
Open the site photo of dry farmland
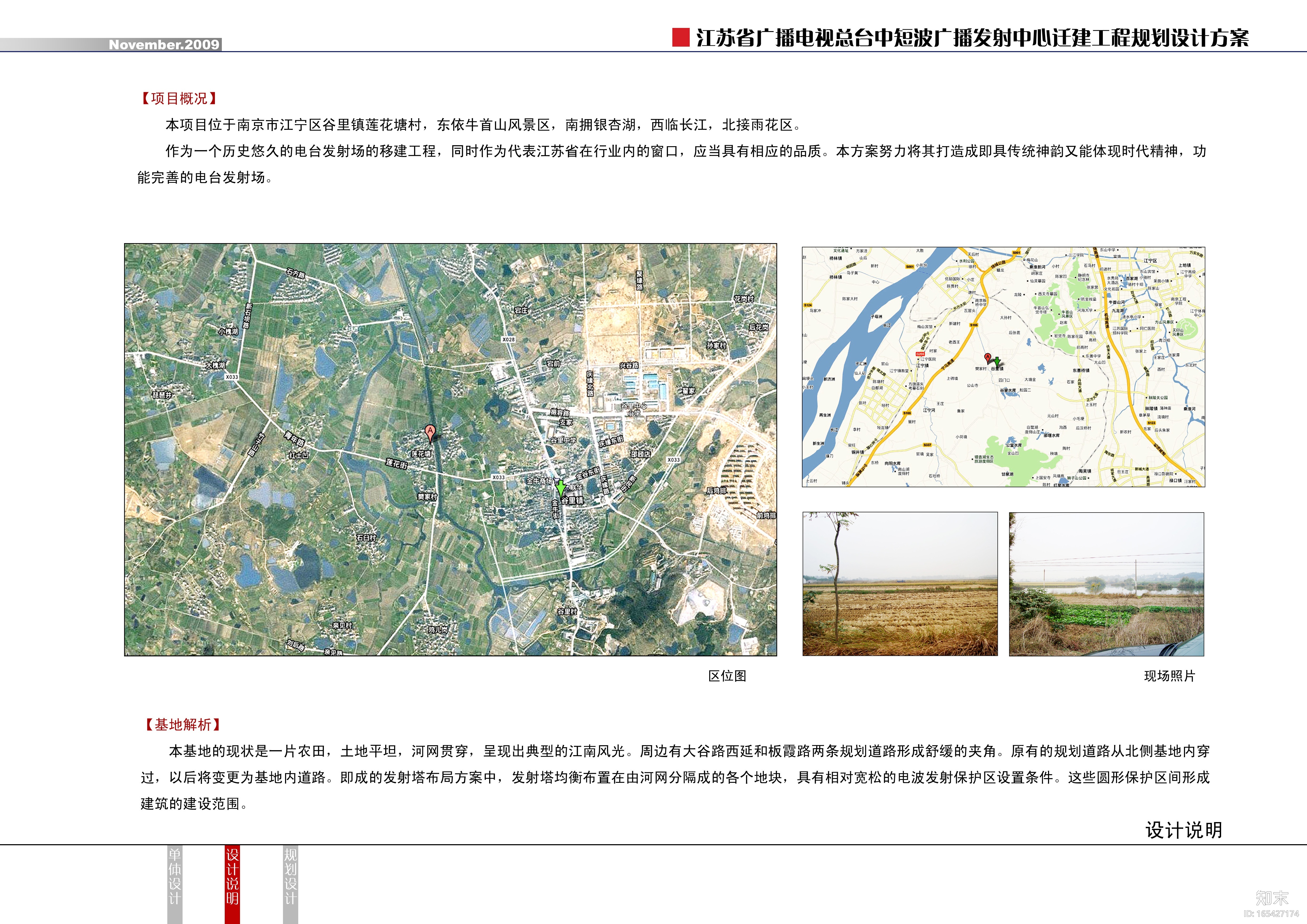coord(900,584)
